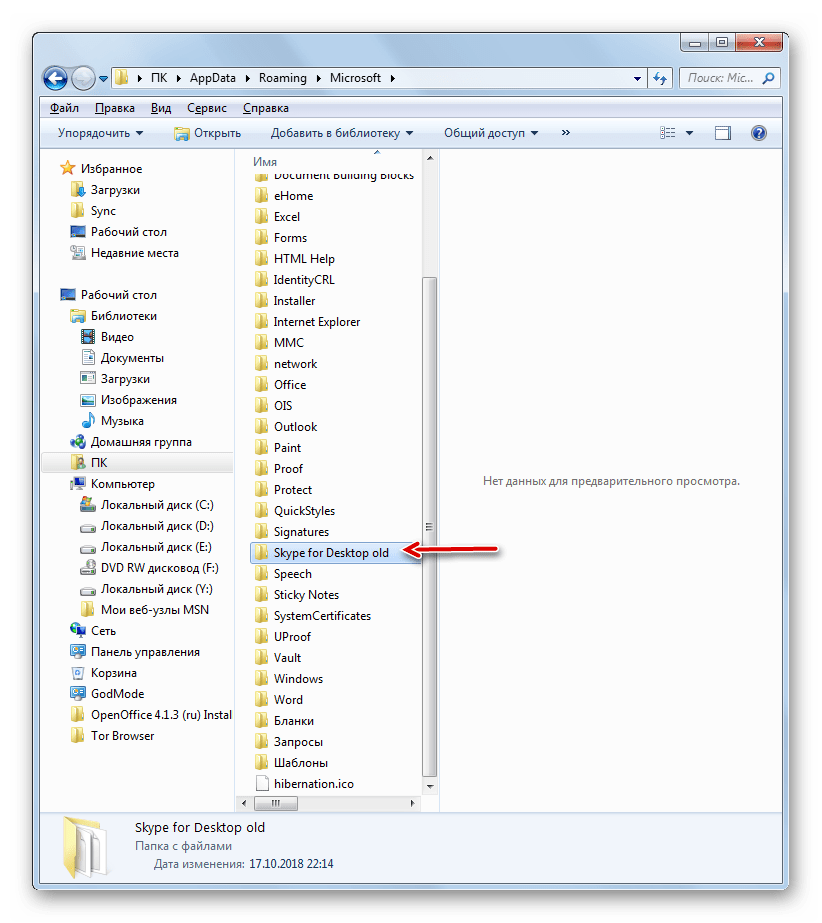This screenshot has height=923, width=822.
Task: Open Локальный диск (D:)
Action: click(x=147, y=526)
